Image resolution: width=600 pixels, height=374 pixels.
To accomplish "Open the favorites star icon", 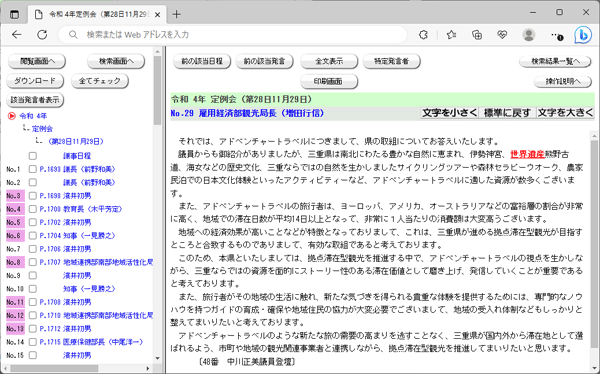I will [x=452, y=35].
